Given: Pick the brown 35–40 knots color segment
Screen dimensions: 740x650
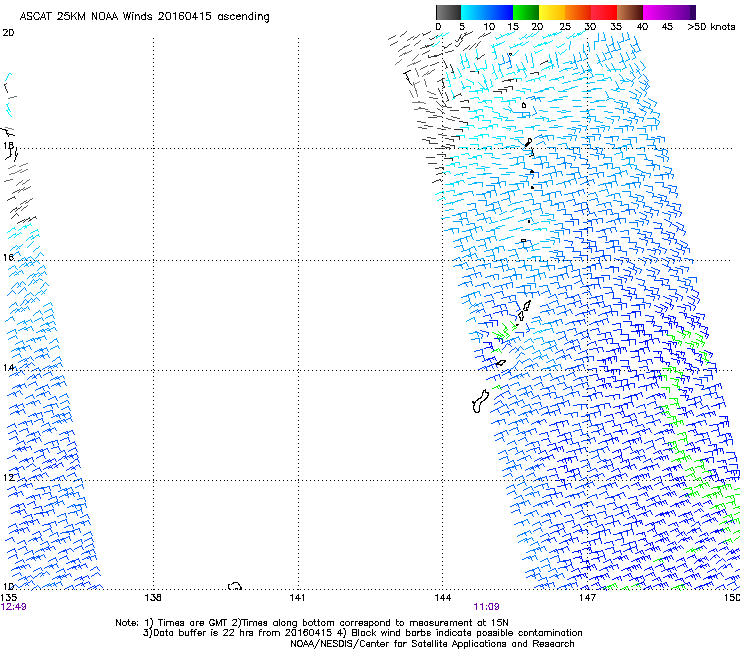Looking at the screenshot, I should pyautogui.click(x=630, y=12).
